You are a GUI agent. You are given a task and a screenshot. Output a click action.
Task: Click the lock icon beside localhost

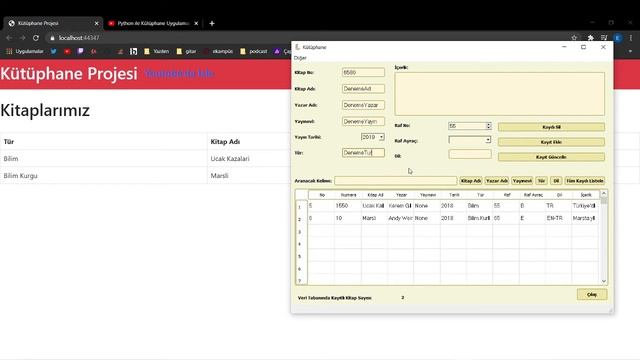coord(52,38)
